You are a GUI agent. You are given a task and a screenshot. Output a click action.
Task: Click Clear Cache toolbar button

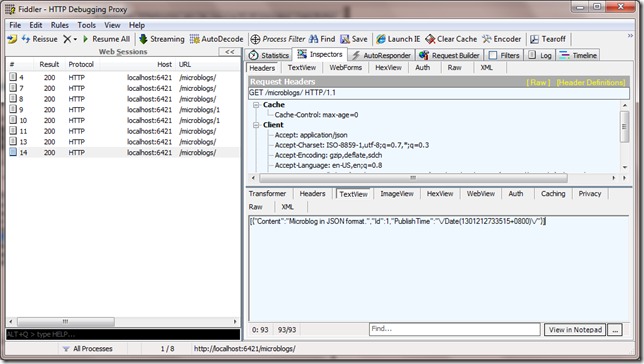(451, 39)
